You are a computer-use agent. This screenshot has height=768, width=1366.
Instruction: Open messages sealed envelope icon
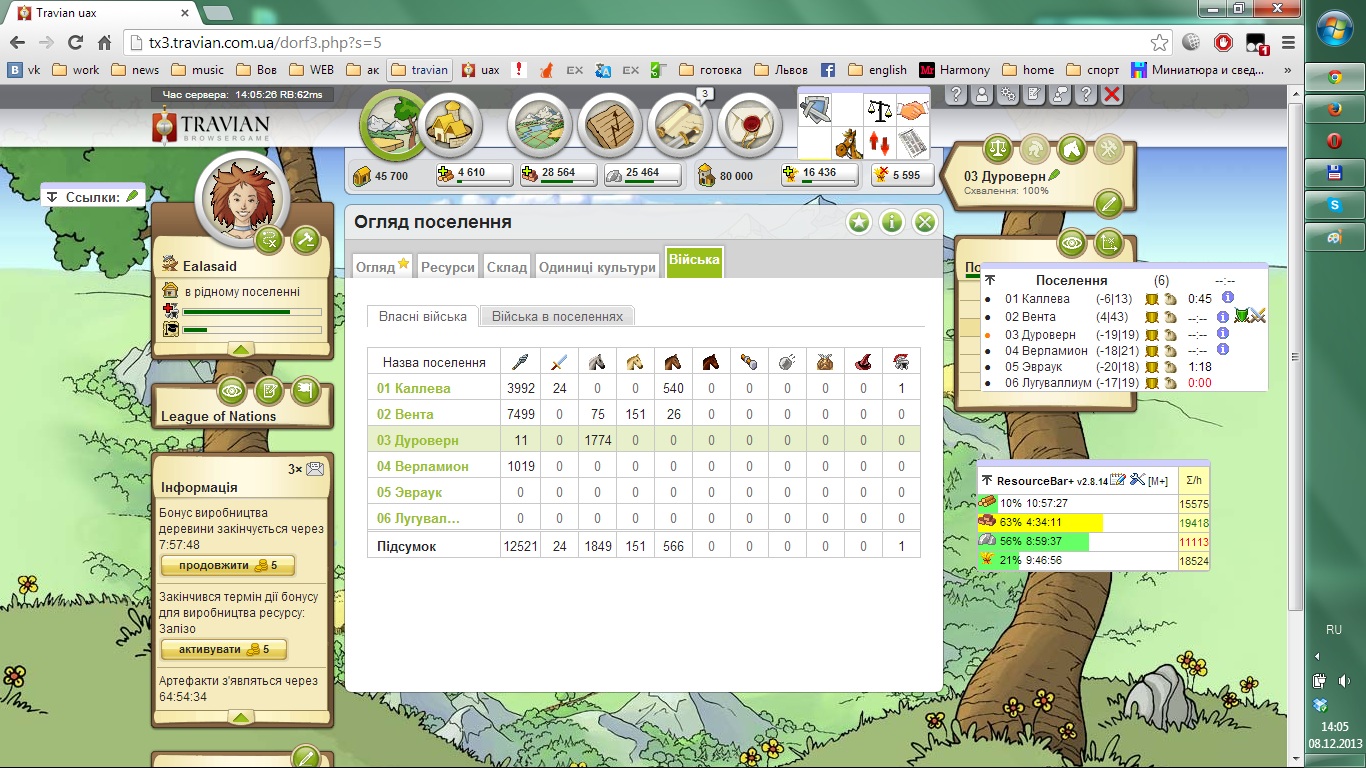749,125
